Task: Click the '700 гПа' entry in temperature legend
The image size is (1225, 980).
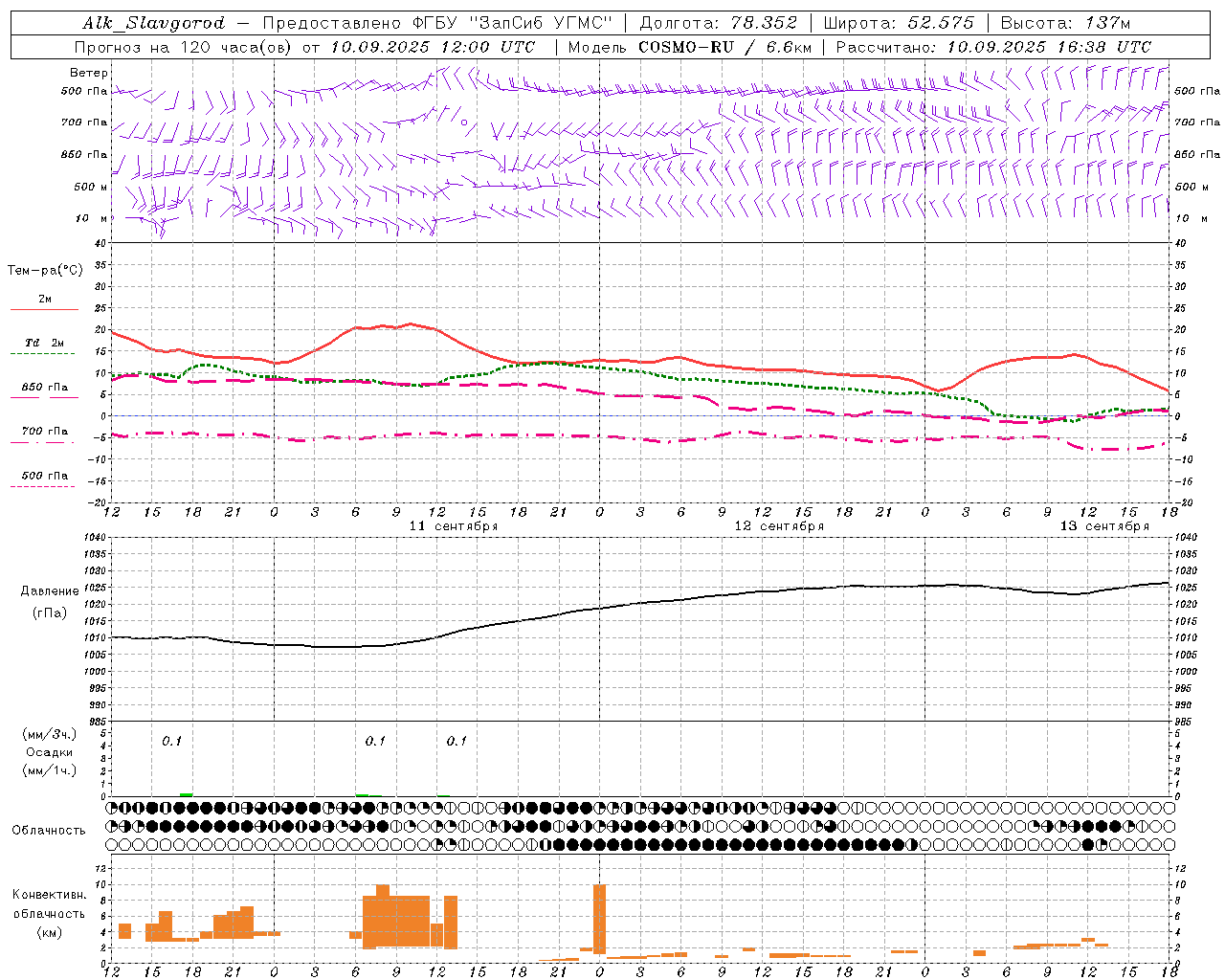Action: [x=45, y=432]
